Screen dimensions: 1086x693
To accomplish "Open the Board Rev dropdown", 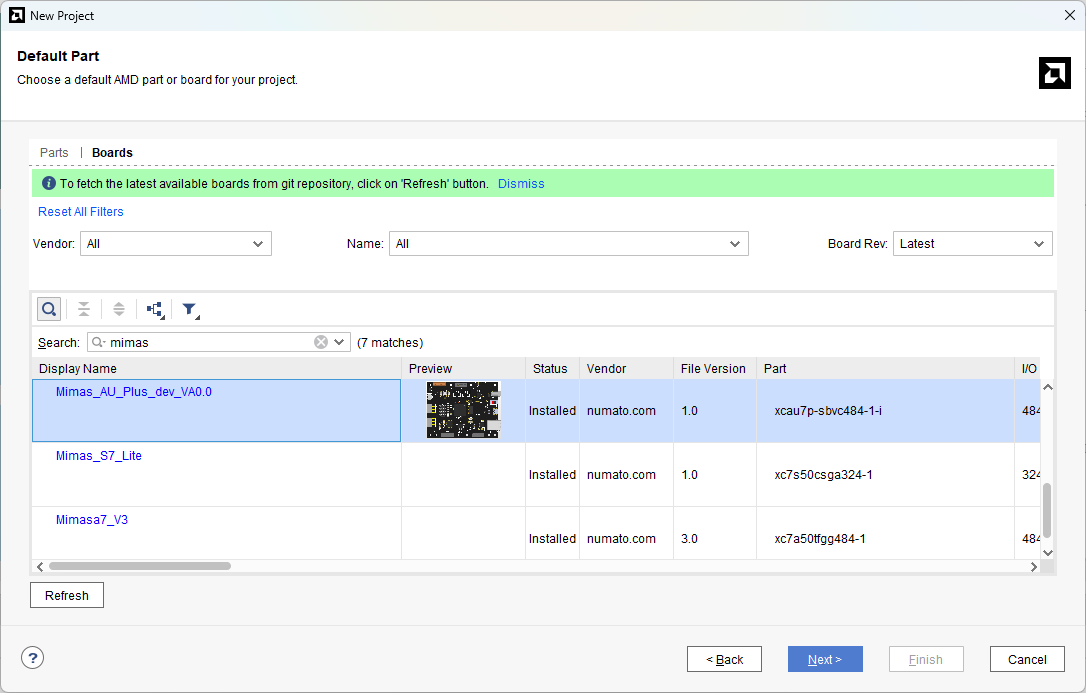I will 972,244.
